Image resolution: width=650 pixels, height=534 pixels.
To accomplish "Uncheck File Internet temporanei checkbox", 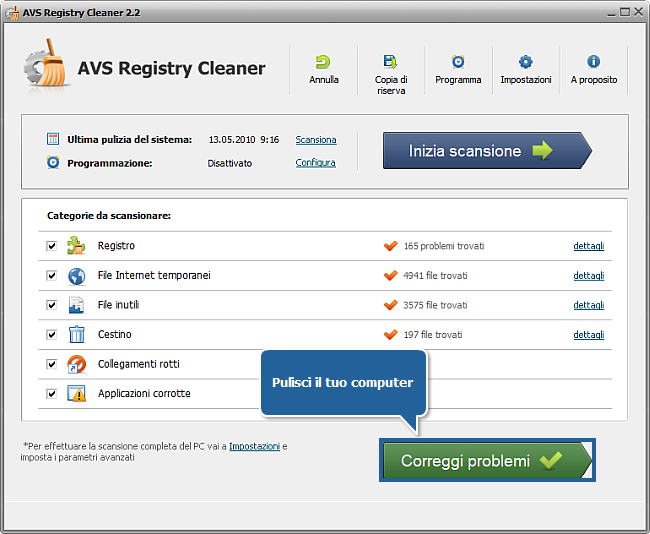I will pyautogui.click(x=51, y=275).
